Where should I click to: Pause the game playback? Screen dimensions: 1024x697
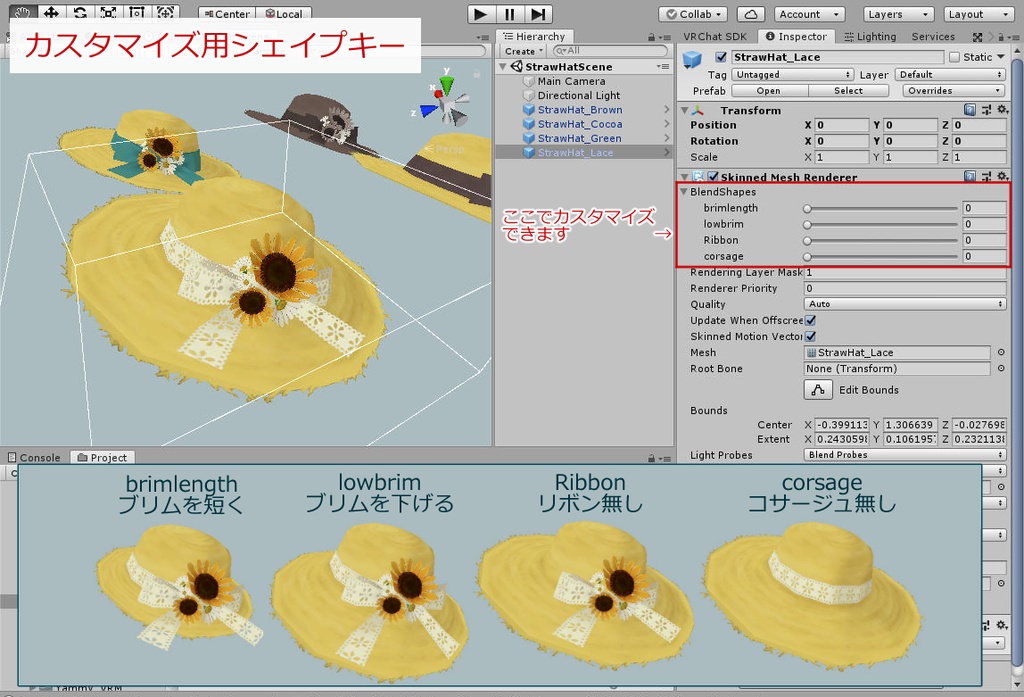[509, 14]
